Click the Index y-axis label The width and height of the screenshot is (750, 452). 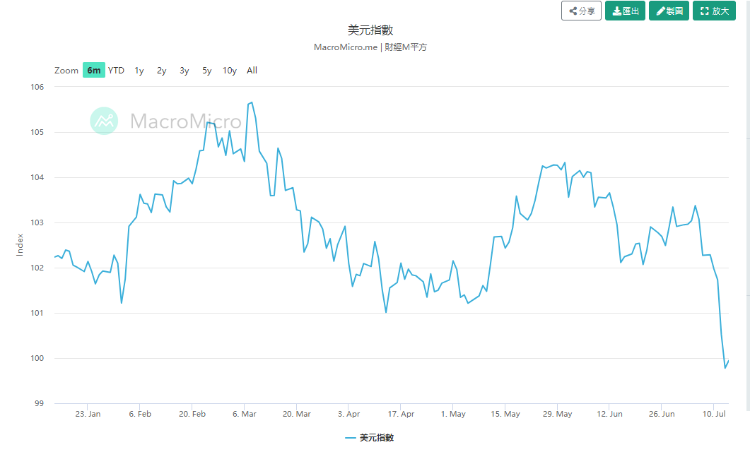[20, 245]
